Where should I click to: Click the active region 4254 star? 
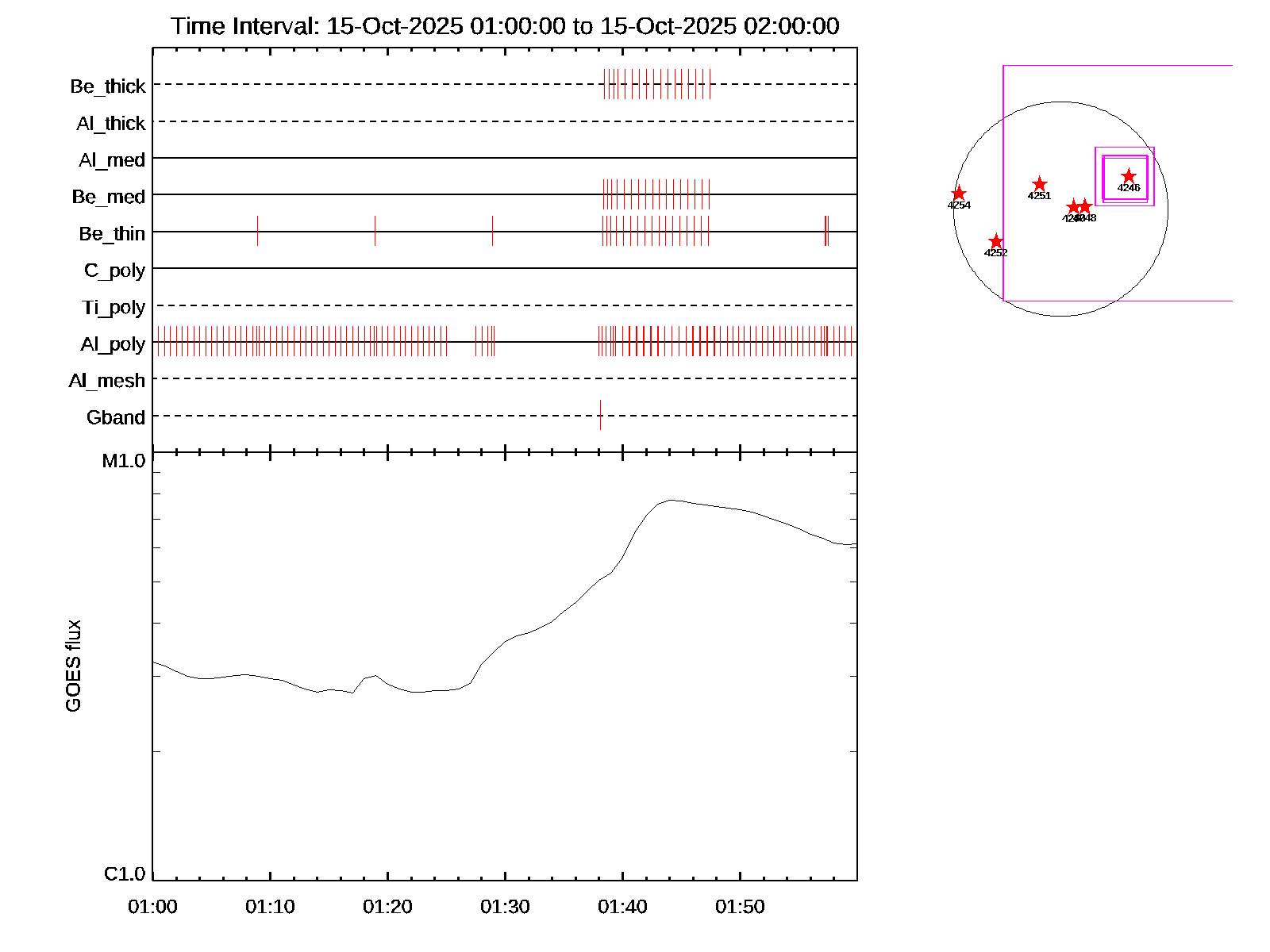click(x=959, y=194)
